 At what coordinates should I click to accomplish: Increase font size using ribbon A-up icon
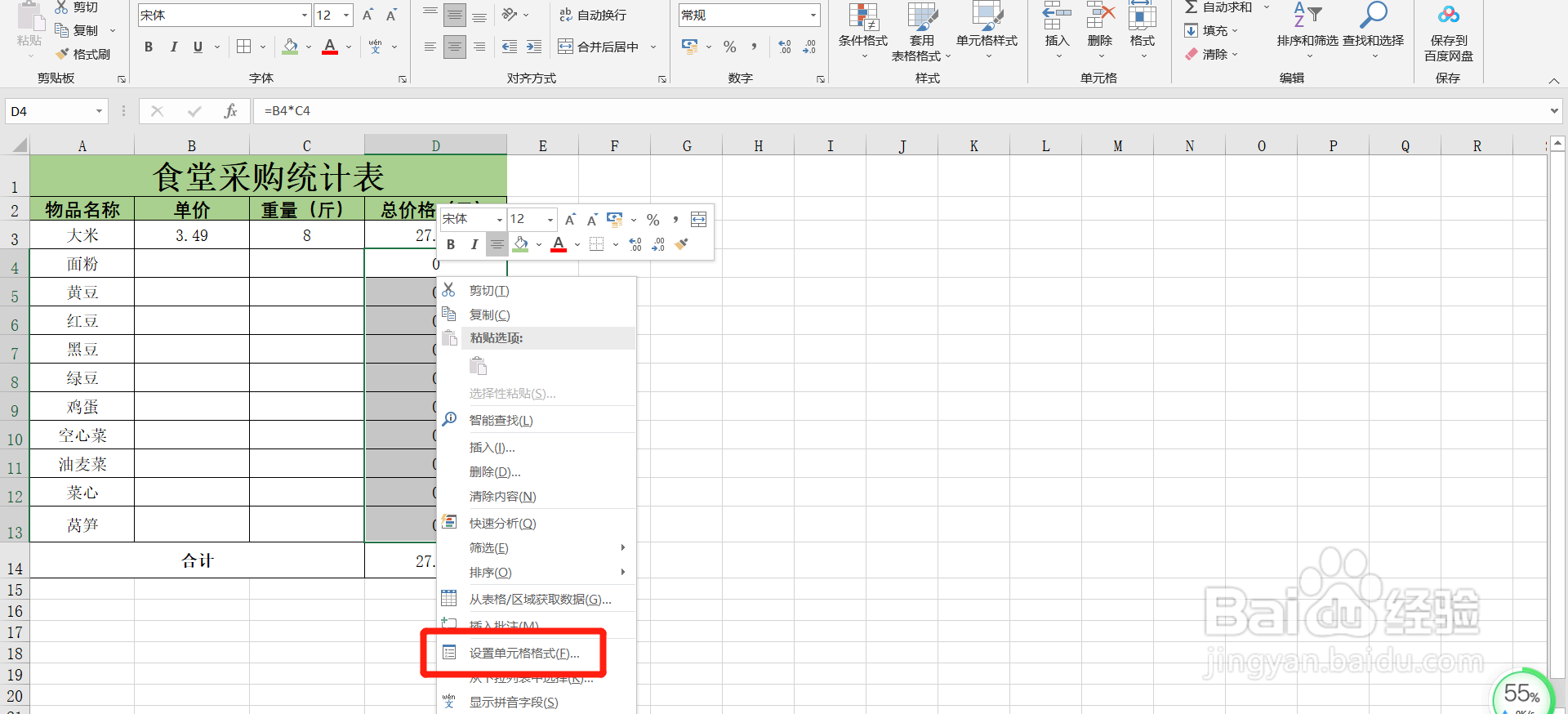(368, 15)
